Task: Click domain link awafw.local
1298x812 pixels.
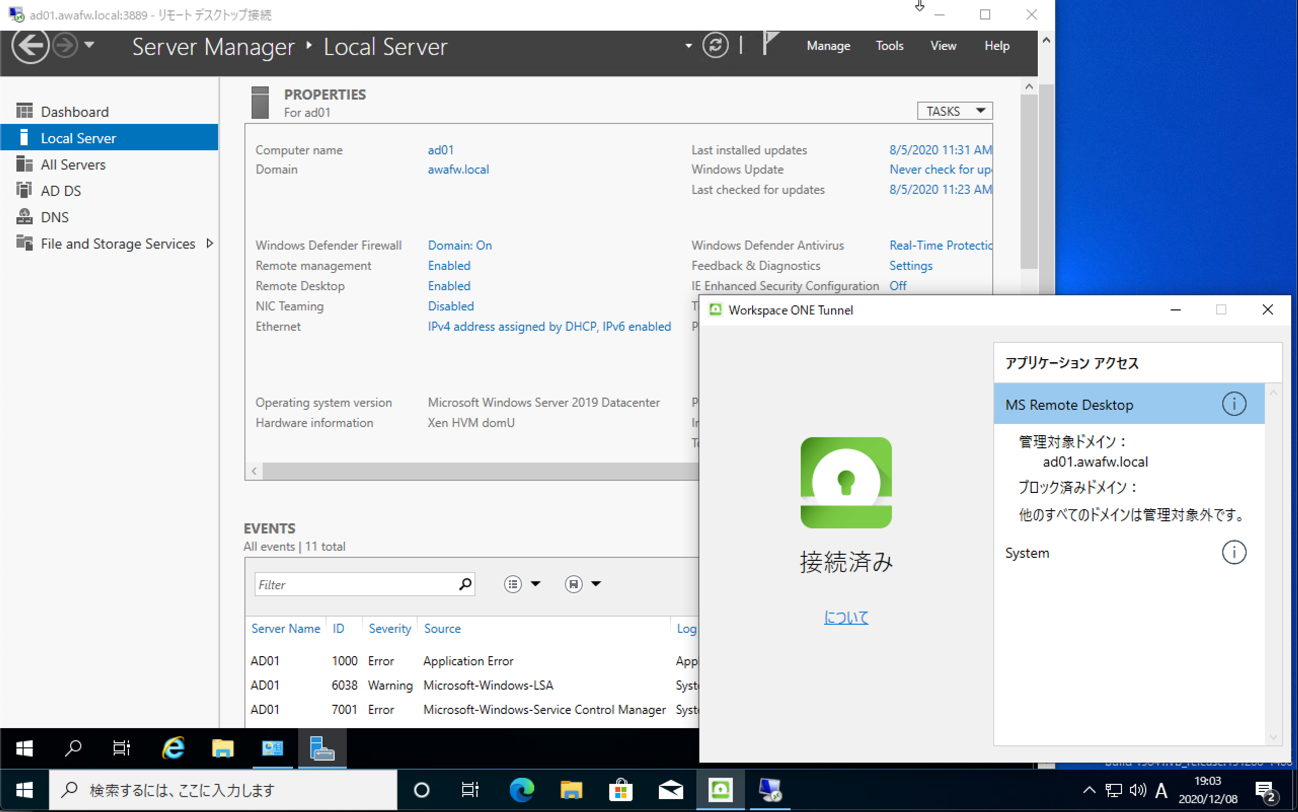Action: [458, 169]
